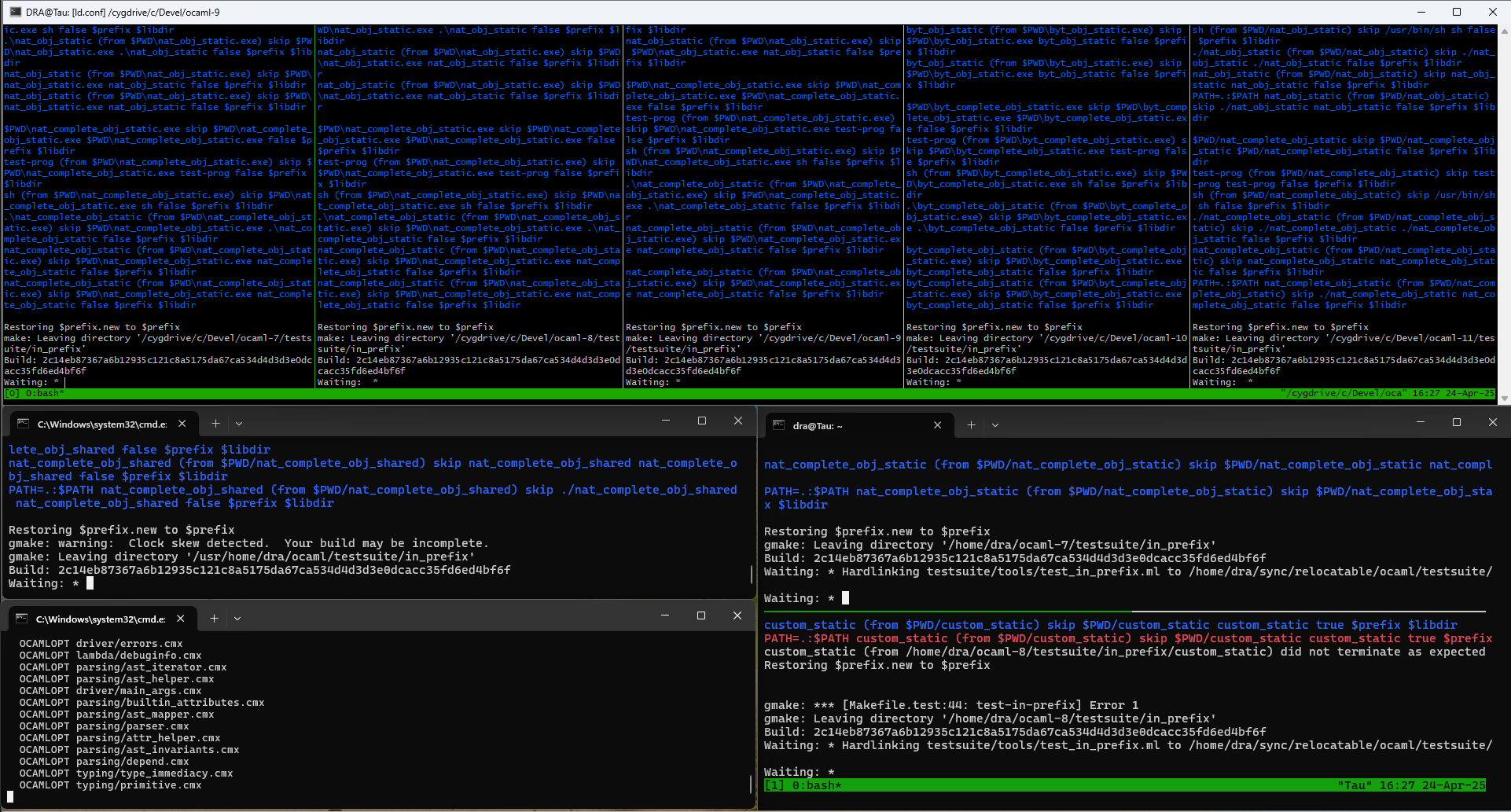Minimize the upper-left cmd terminal window
This screenshot has height=812, width=1511.
[666, 421]
